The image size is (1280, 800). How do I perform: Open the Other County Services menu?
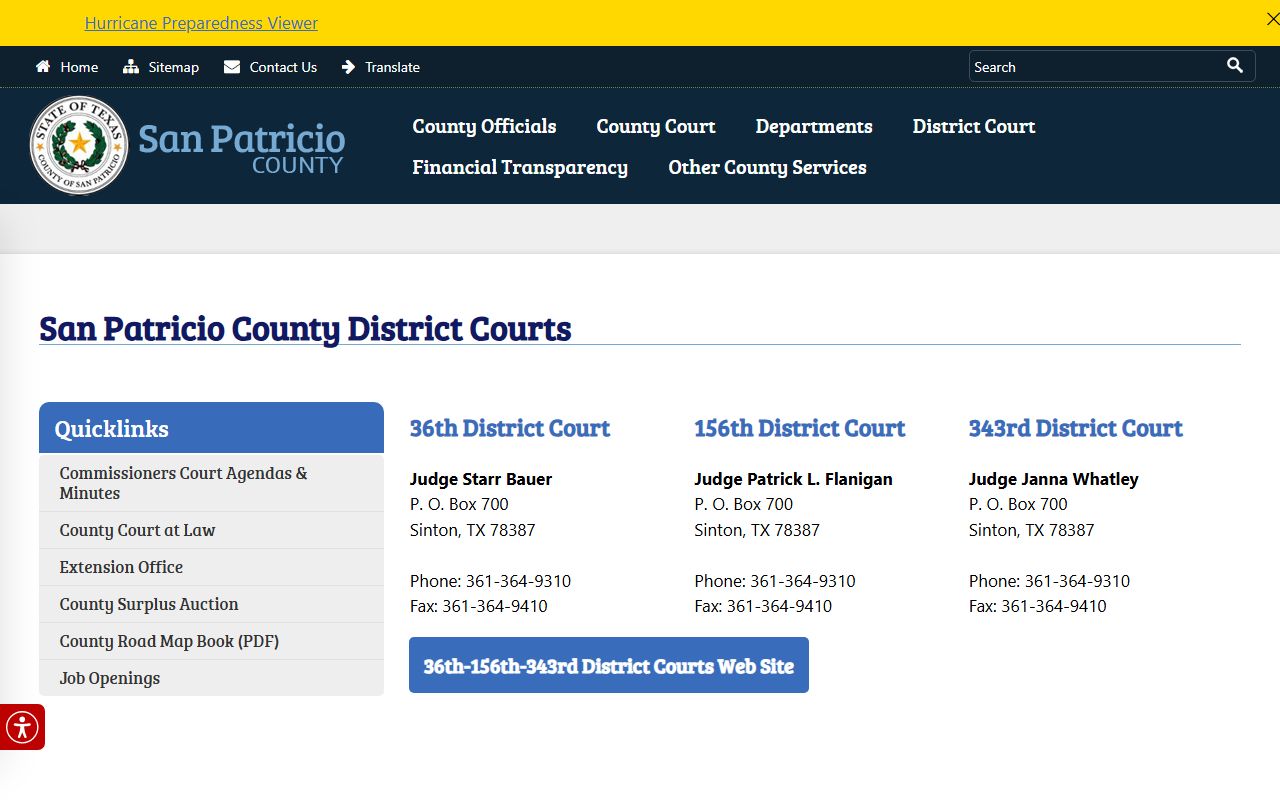click(767, 167)
